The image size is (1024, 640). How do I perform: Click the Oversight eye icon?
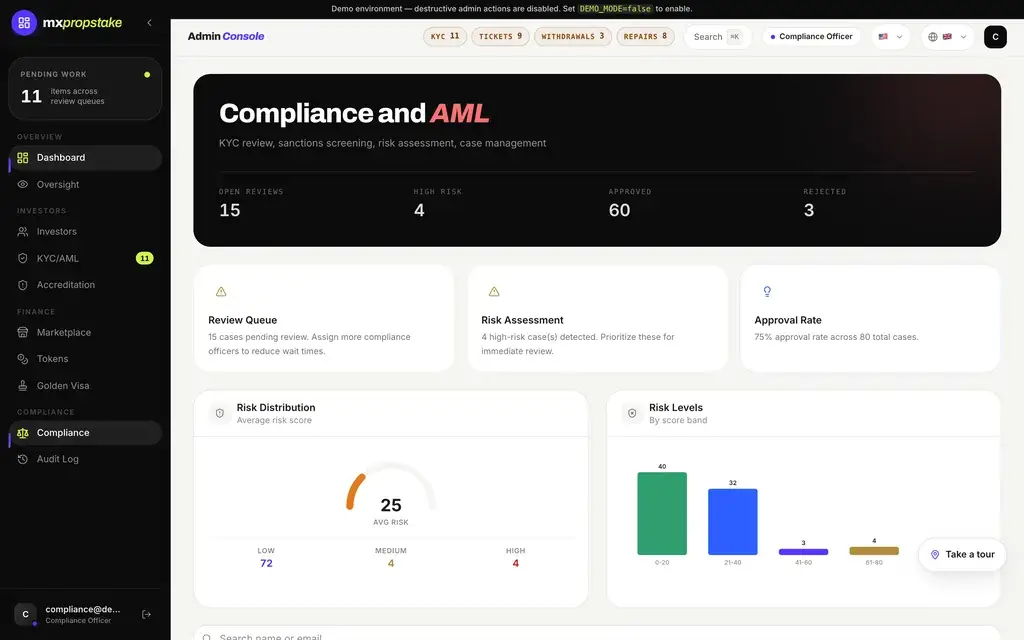pyautogui.click(x=23, y=185)
